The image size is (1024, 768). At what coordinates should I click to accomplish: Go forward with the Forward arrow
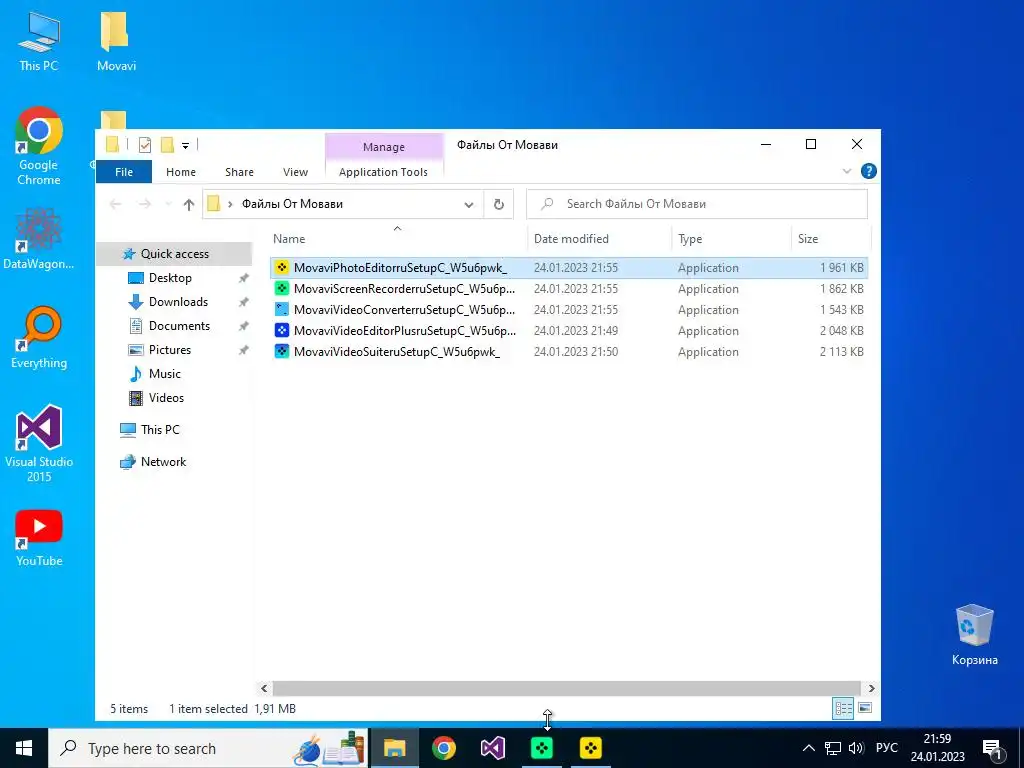tap(144, 204)
